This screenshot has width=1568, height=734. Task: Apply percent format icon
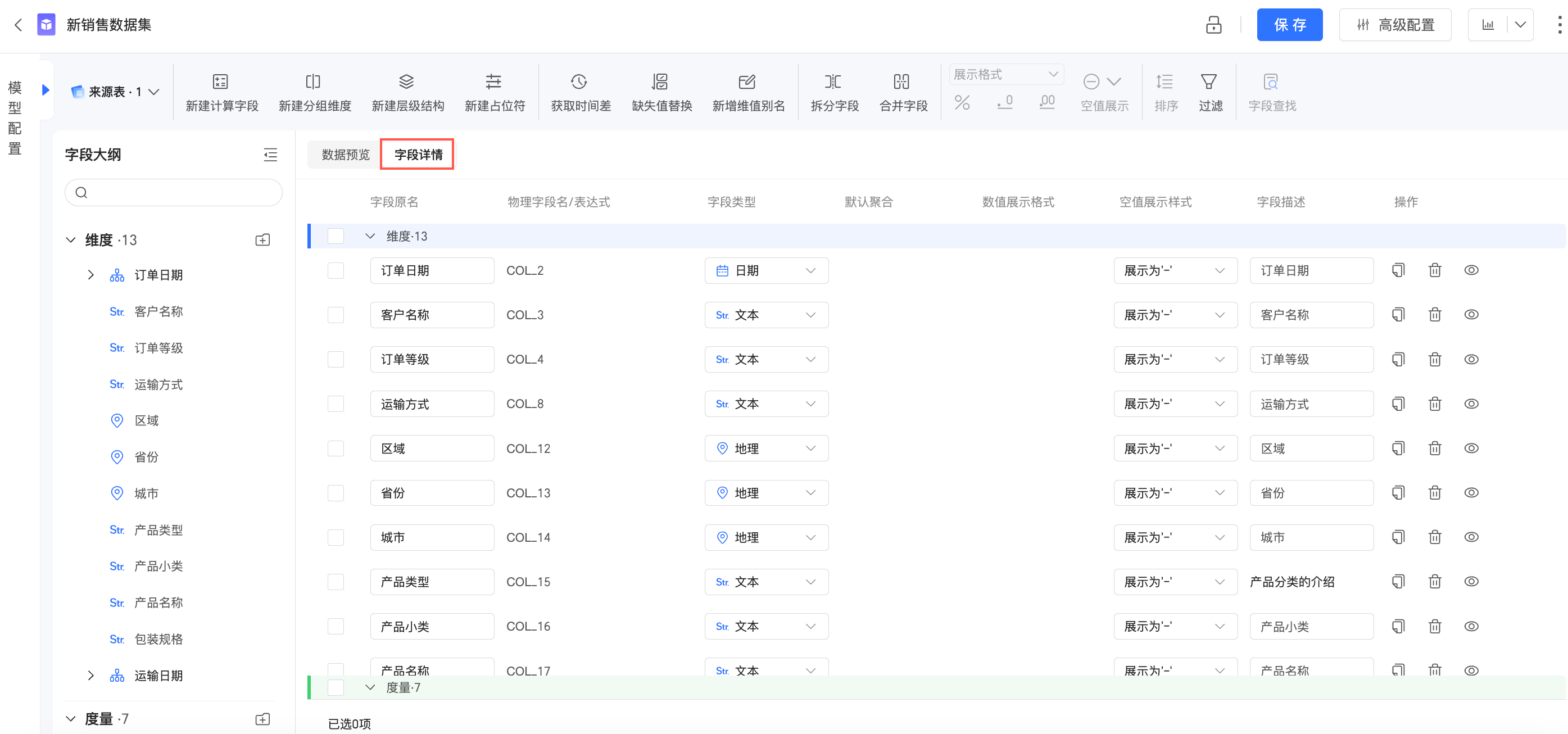pos(962,102)
